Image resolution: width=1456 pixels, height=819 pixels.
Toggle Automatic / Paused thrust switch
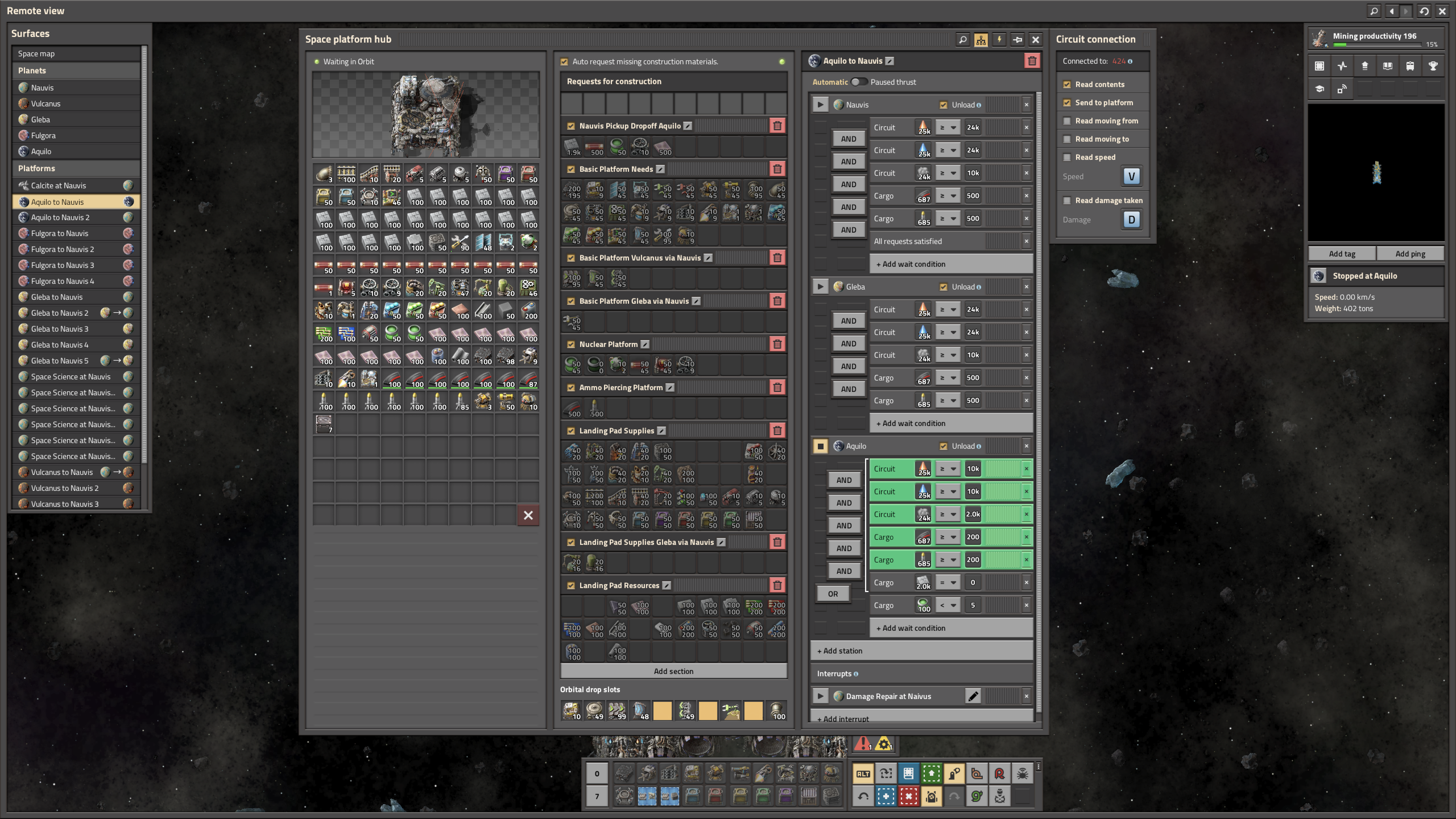pos(859,82)
